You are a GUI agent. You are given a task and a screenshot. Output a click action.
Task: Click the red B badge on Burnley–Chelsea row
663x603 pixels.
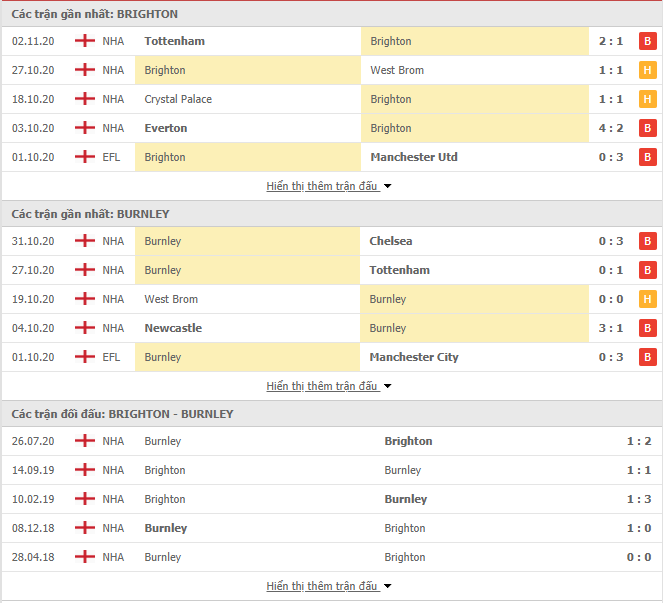click(647, 241)
